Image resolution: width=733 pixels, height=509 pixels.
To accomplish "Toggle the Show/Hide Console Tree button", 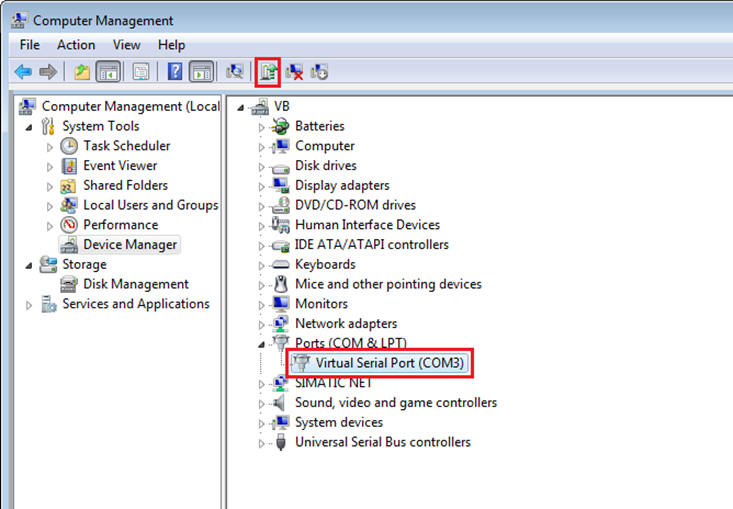I will [108, 72].
